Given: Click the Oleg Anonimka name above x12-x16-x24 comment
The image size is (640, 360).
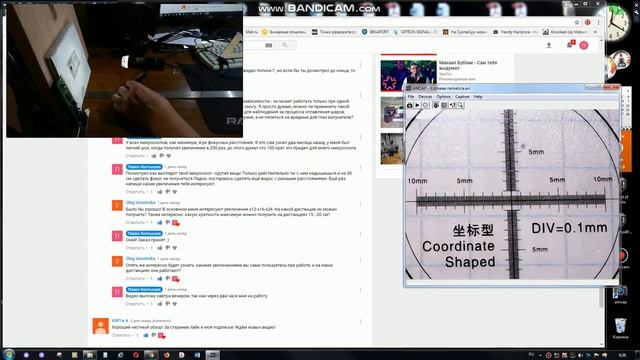Looking at the screenshot, I should tap(140, 202).
